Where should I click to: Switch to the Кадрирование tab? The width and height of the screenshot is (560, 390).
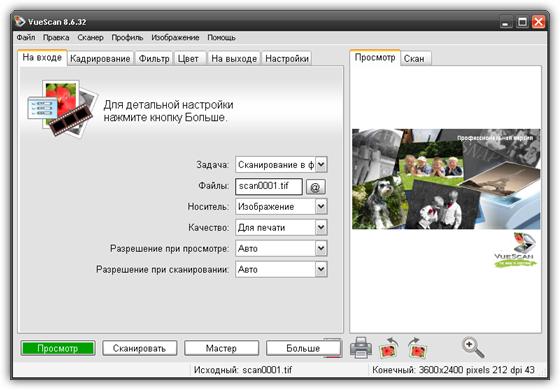100,59
